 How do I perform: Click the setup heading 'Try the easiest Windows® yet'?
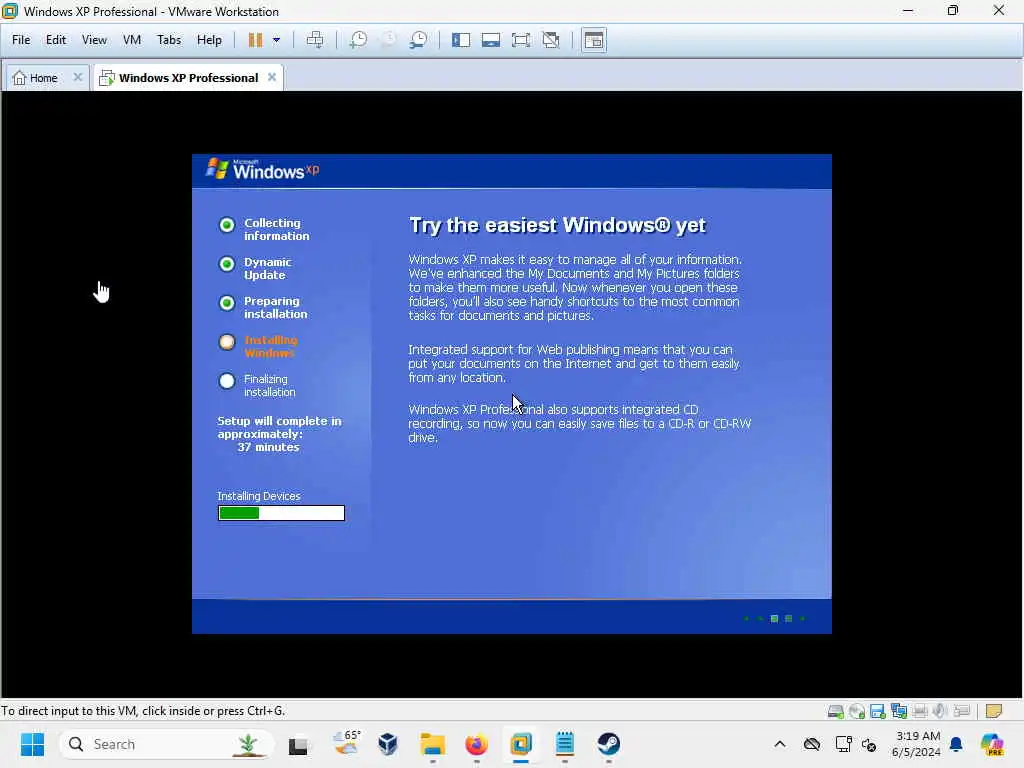(557, 225)
